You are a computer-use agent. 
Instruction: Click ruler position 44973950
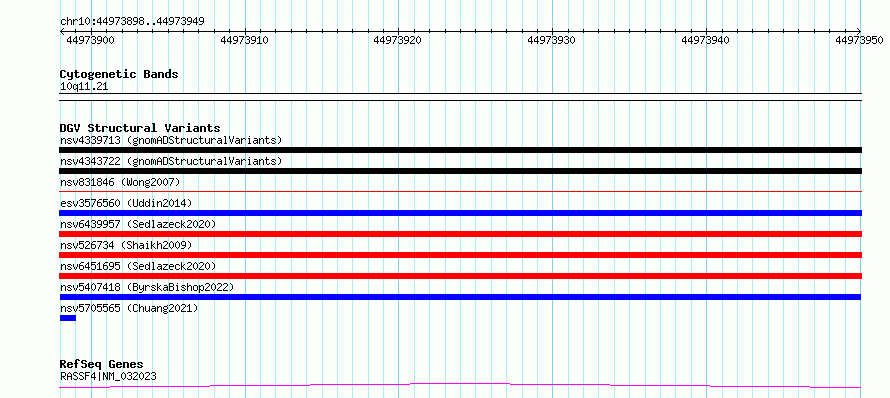point(859,40)
